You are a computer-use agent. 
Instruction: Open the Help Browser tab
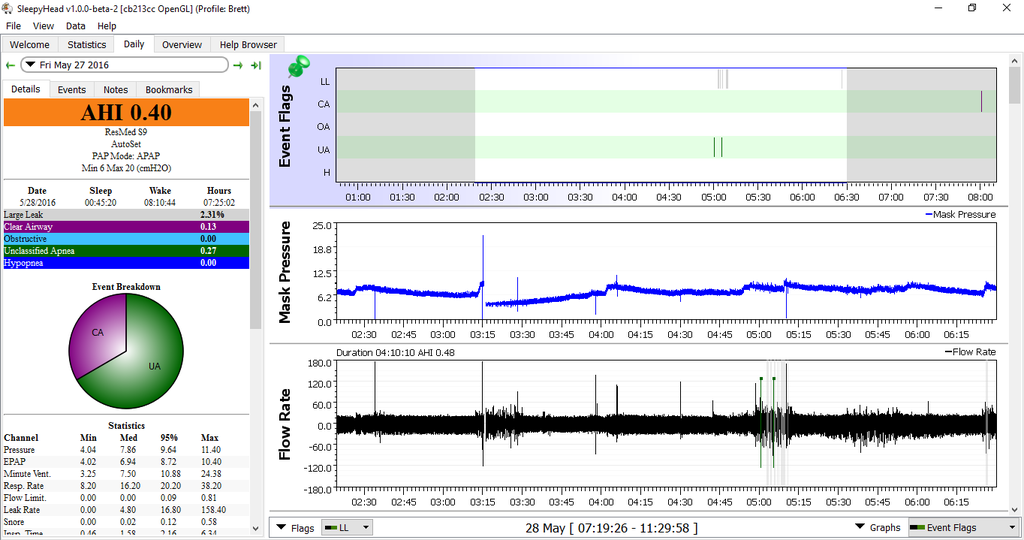pos(248,44)
